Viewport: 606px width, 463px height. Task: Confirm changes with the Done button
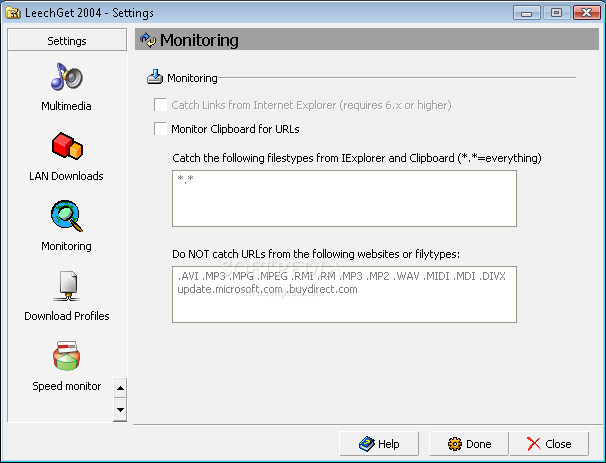[x=469, y=444]
